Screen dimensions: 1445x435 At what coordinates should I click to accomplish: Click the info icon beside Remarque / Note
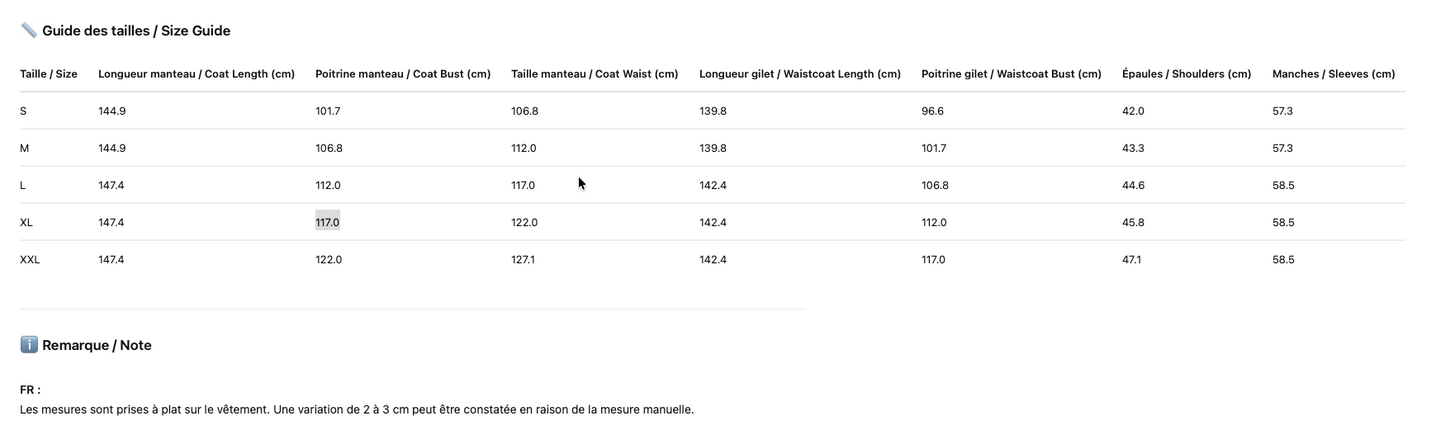click(x=28, y=345)
